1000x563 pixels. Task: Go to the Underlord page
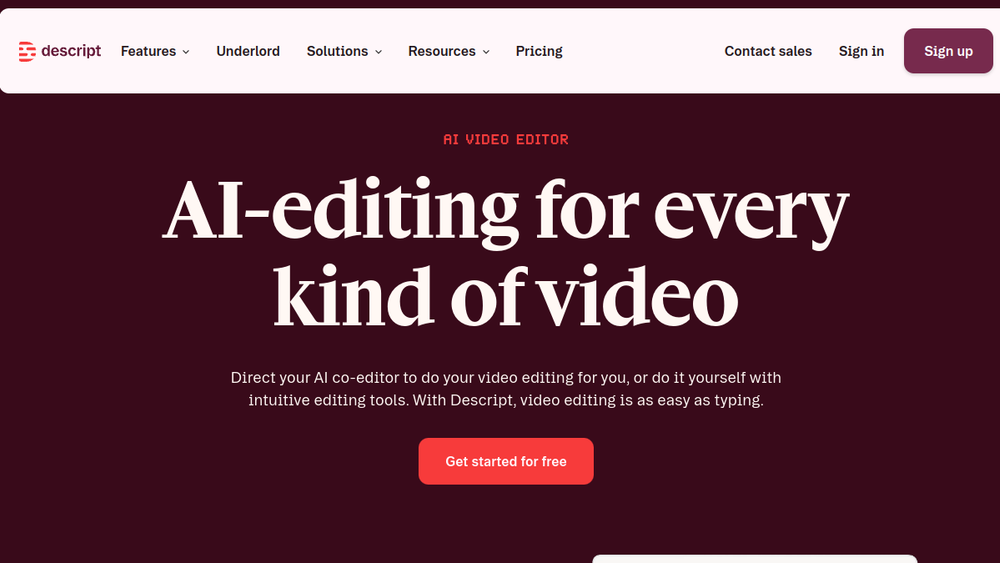tap(248, 51)
